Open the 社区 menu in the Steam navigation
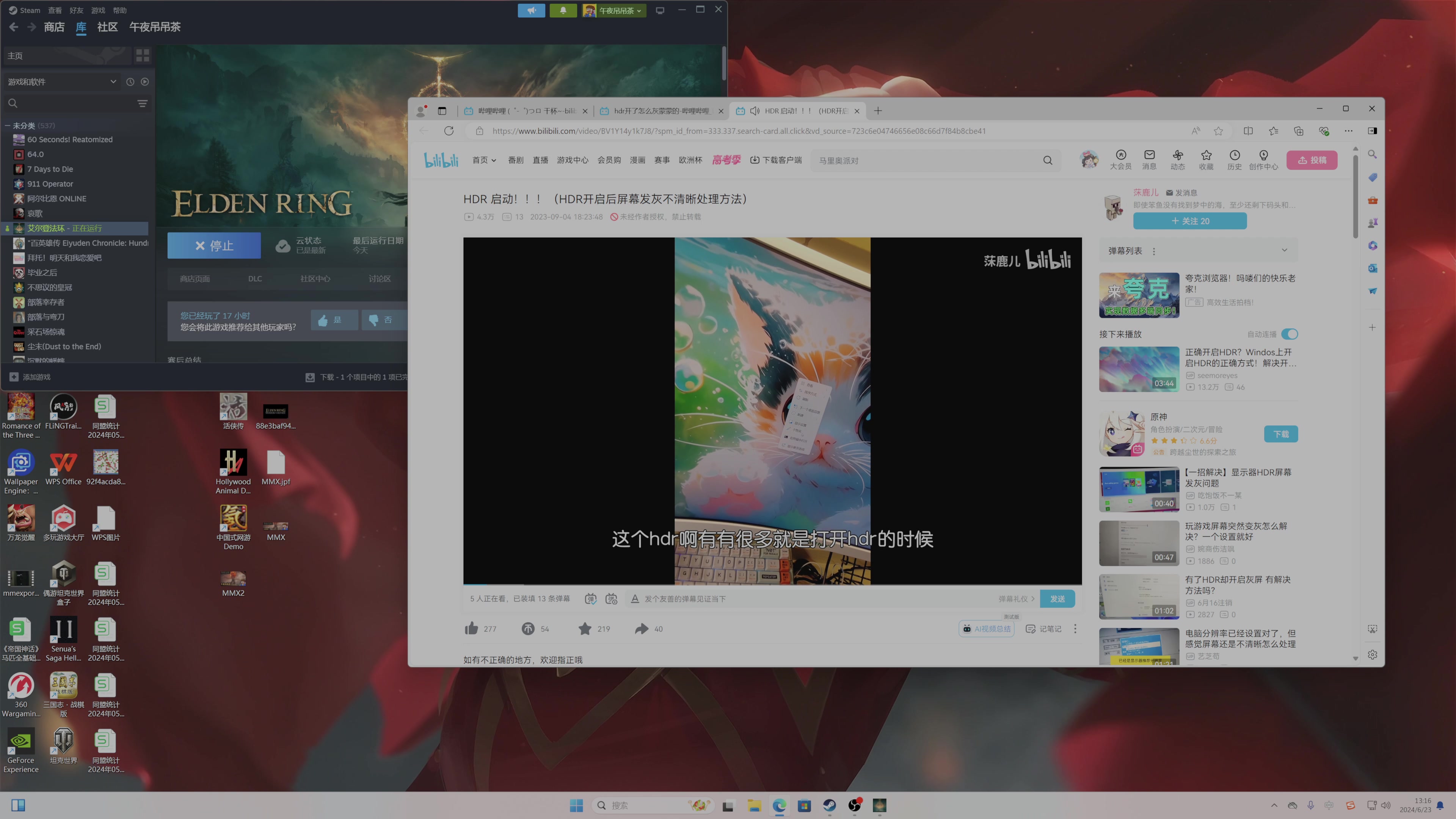 pyautogui.click(x=107, y=27)
